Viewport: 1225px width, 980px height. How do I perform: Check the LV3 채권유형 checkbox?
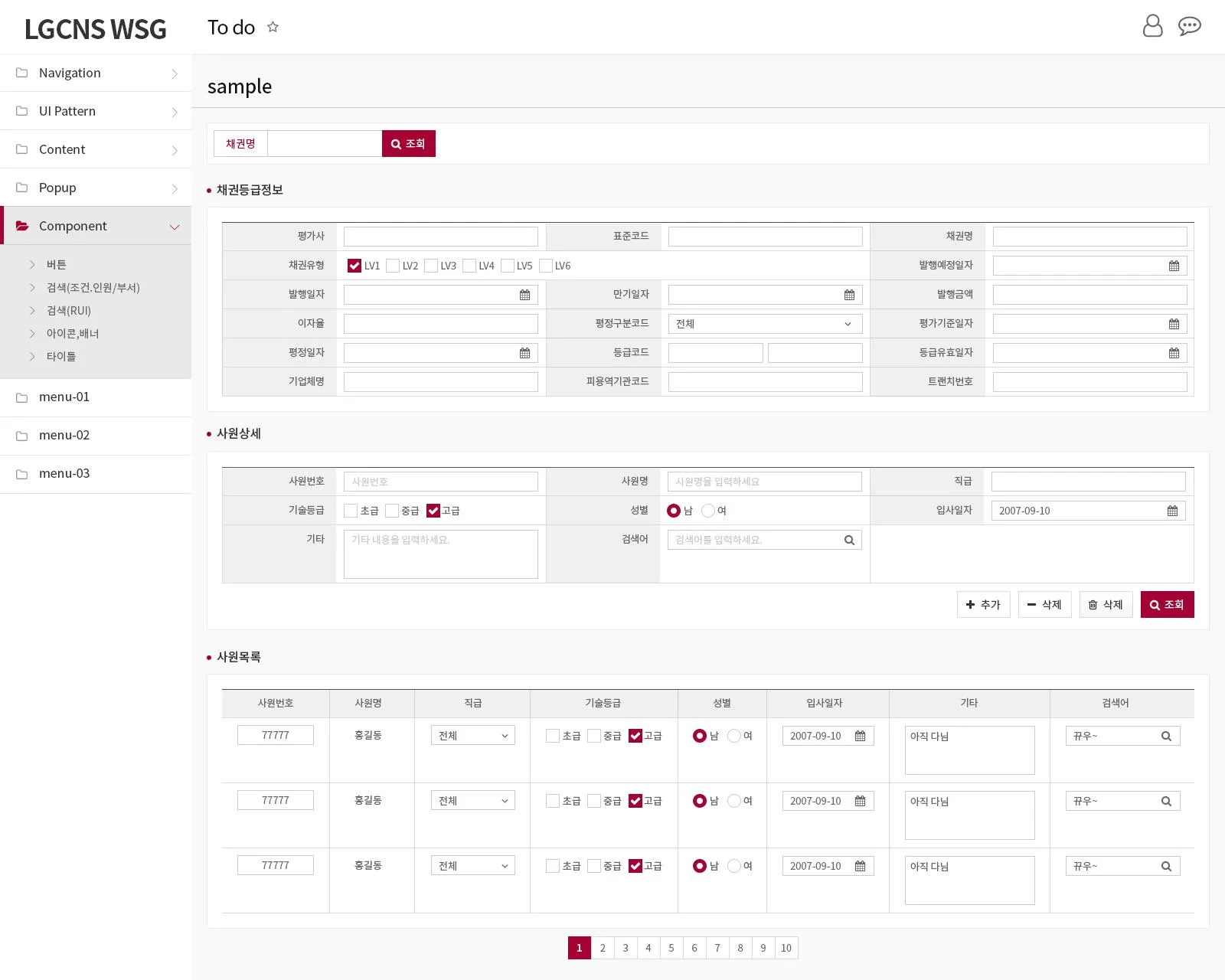click(431, 266)
